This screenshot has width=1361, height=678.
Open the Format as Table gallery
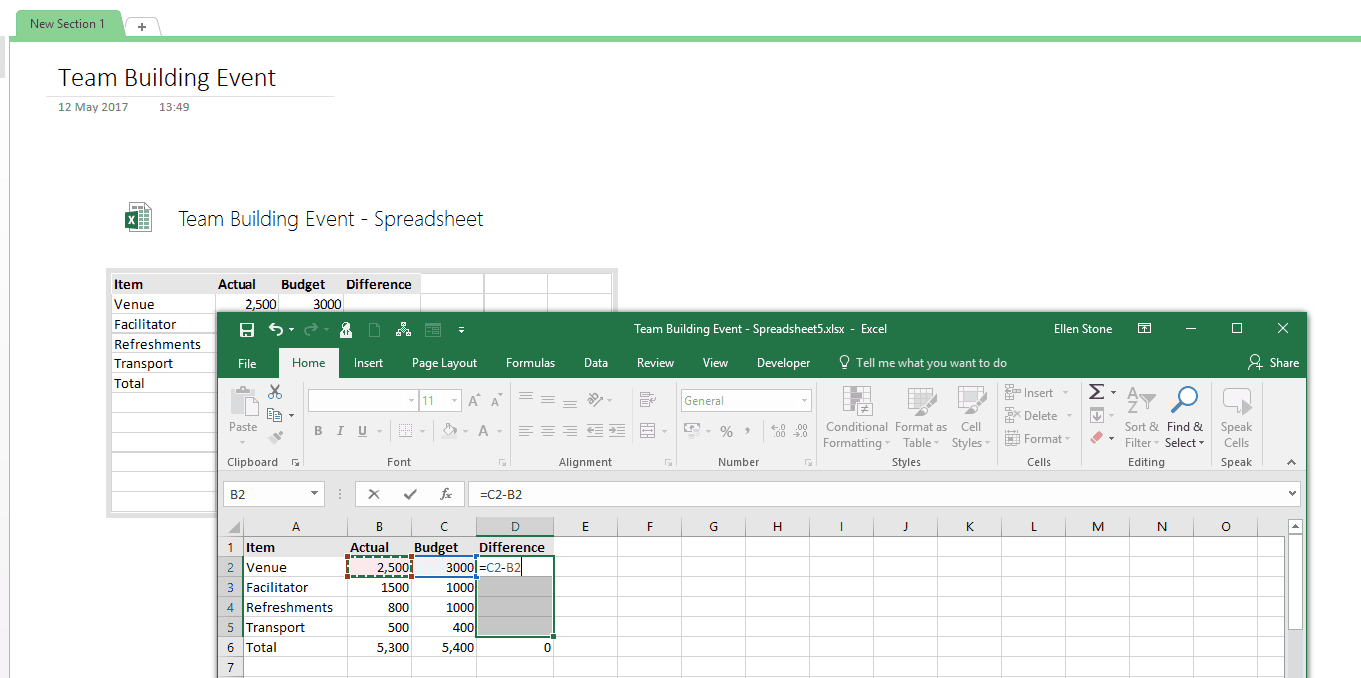click(921, 417)
